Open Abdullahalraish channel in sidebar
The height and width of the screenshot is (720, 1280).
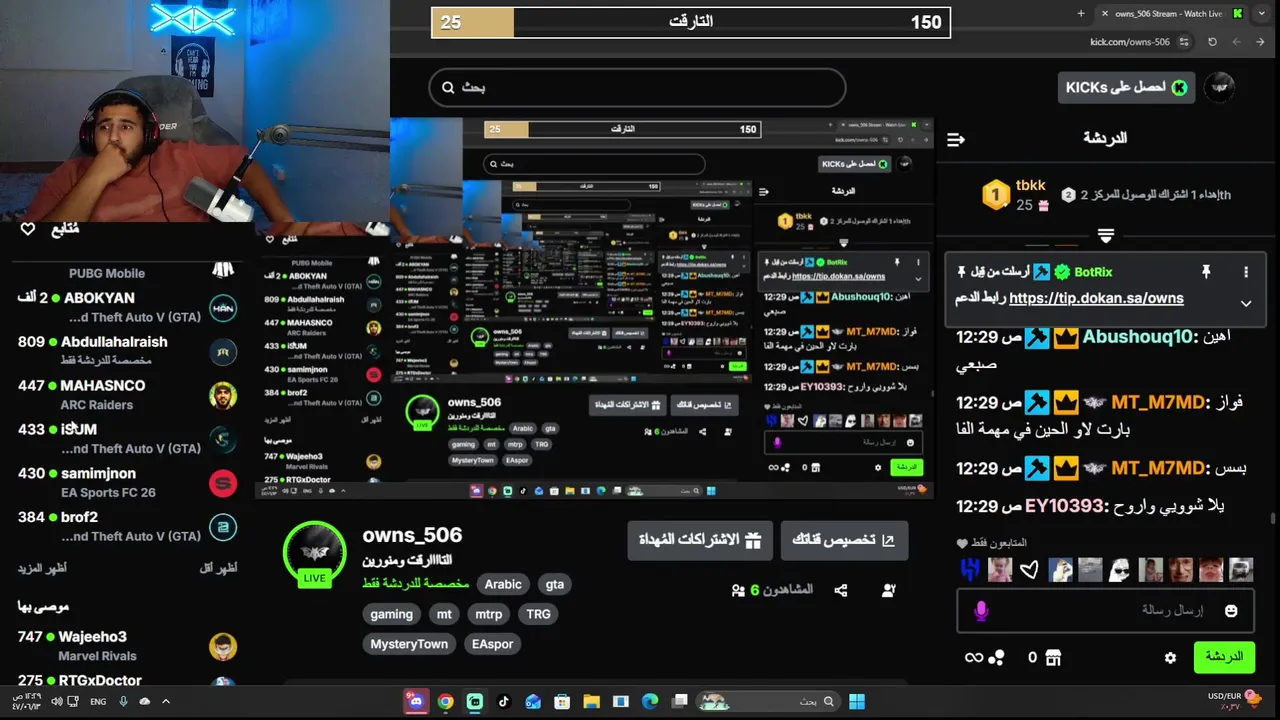pyautogui.click(x=127, y=351)
